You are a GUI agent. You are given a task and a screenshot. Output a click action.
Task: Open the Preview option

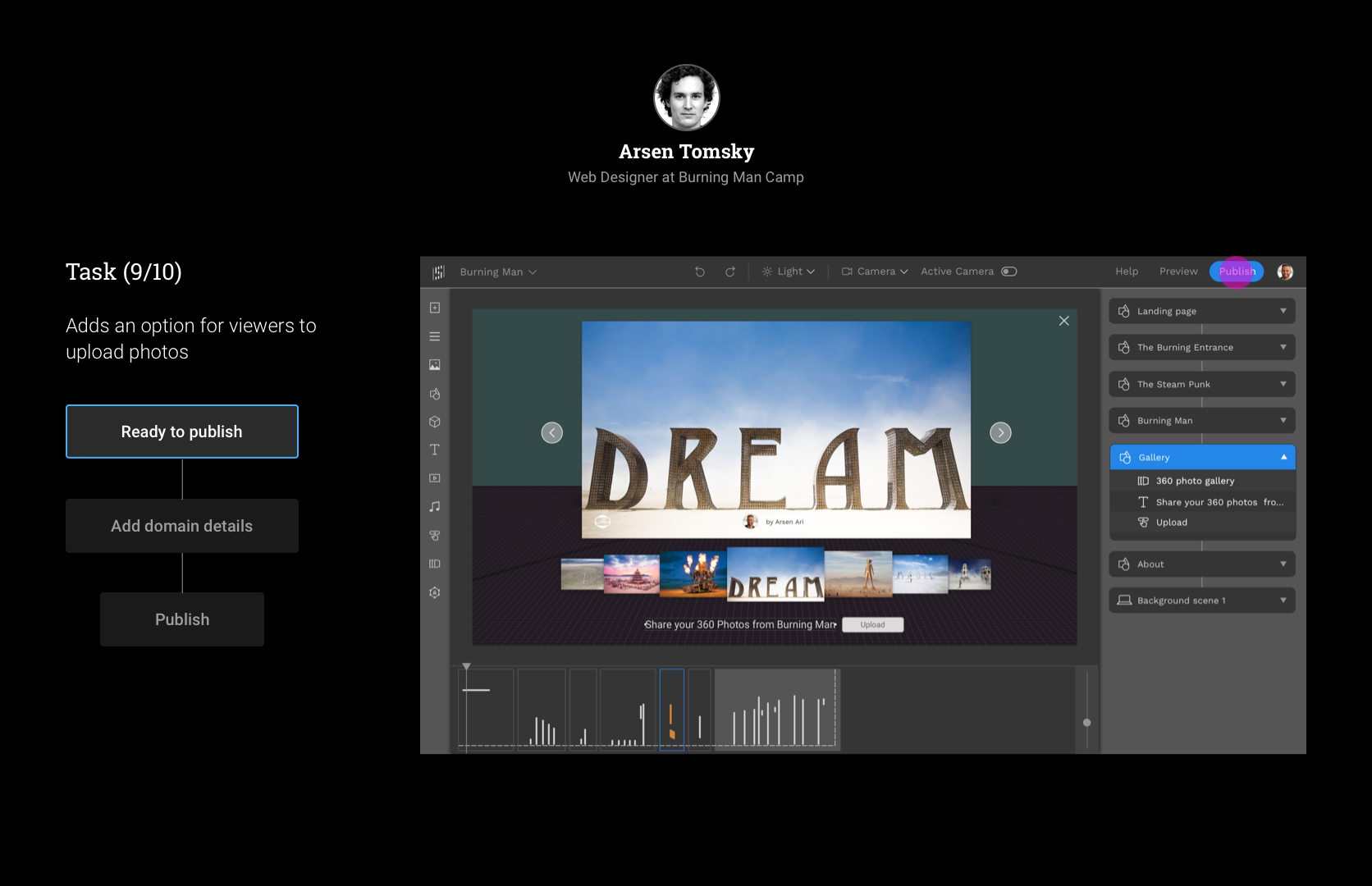tap(1178, 272)
